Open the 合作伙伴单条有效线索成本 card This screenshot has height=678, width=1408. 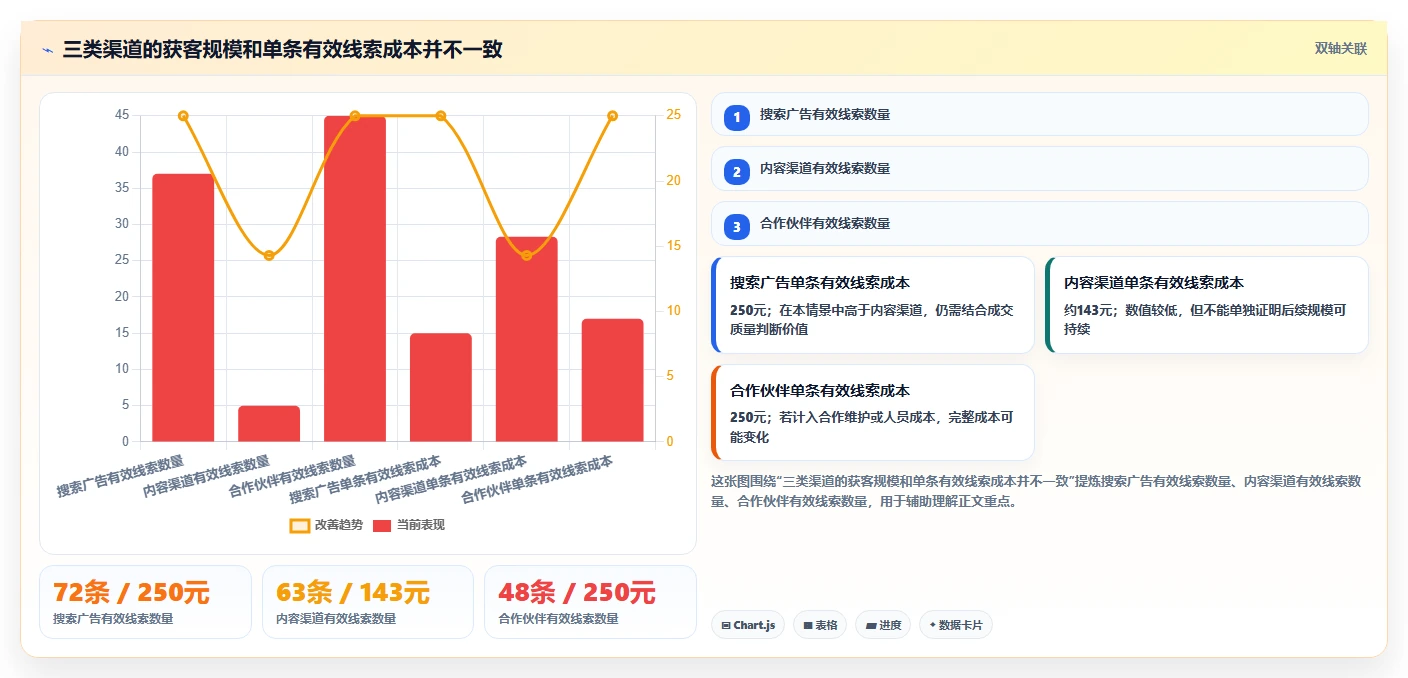tap(872, 412)
